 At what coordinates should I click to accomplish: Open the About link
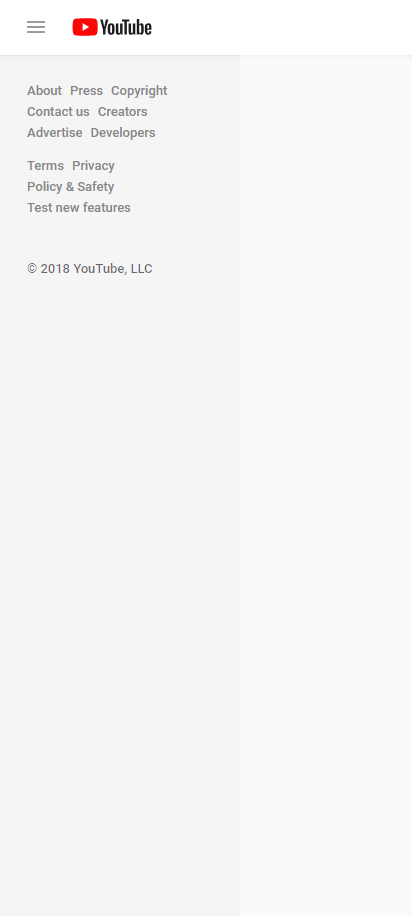point(44,91)
